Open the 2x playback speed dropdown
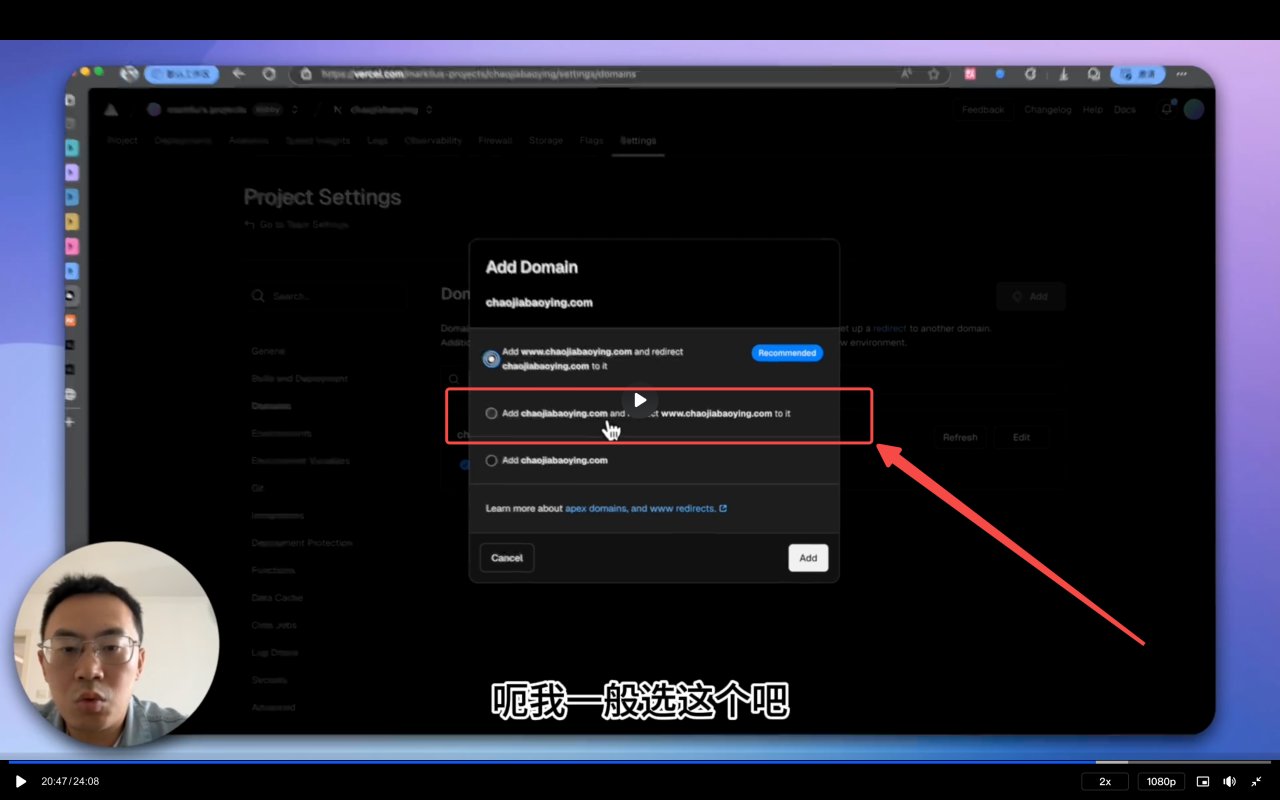 pos(1105,781)
